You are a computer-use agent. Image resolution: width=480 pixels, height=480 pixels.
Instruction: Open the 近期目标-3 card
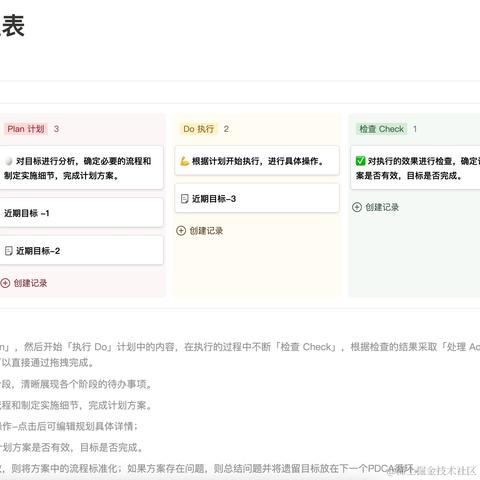(257, 198)
